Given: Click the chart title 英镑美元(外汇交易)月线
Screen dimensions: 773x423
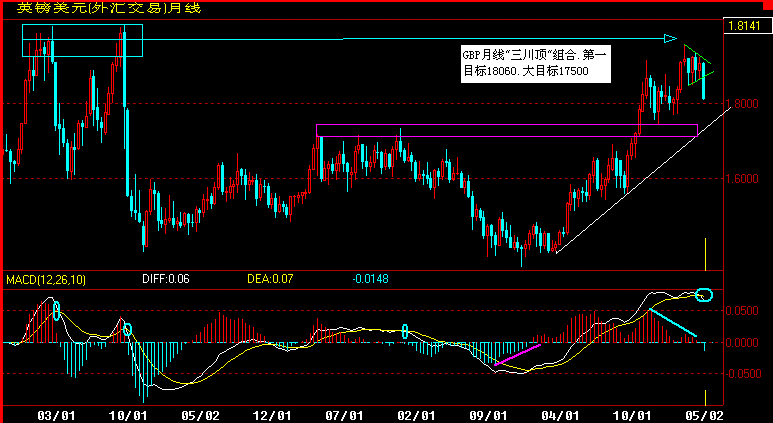Looking at the screenshot, I should point(109,8).
